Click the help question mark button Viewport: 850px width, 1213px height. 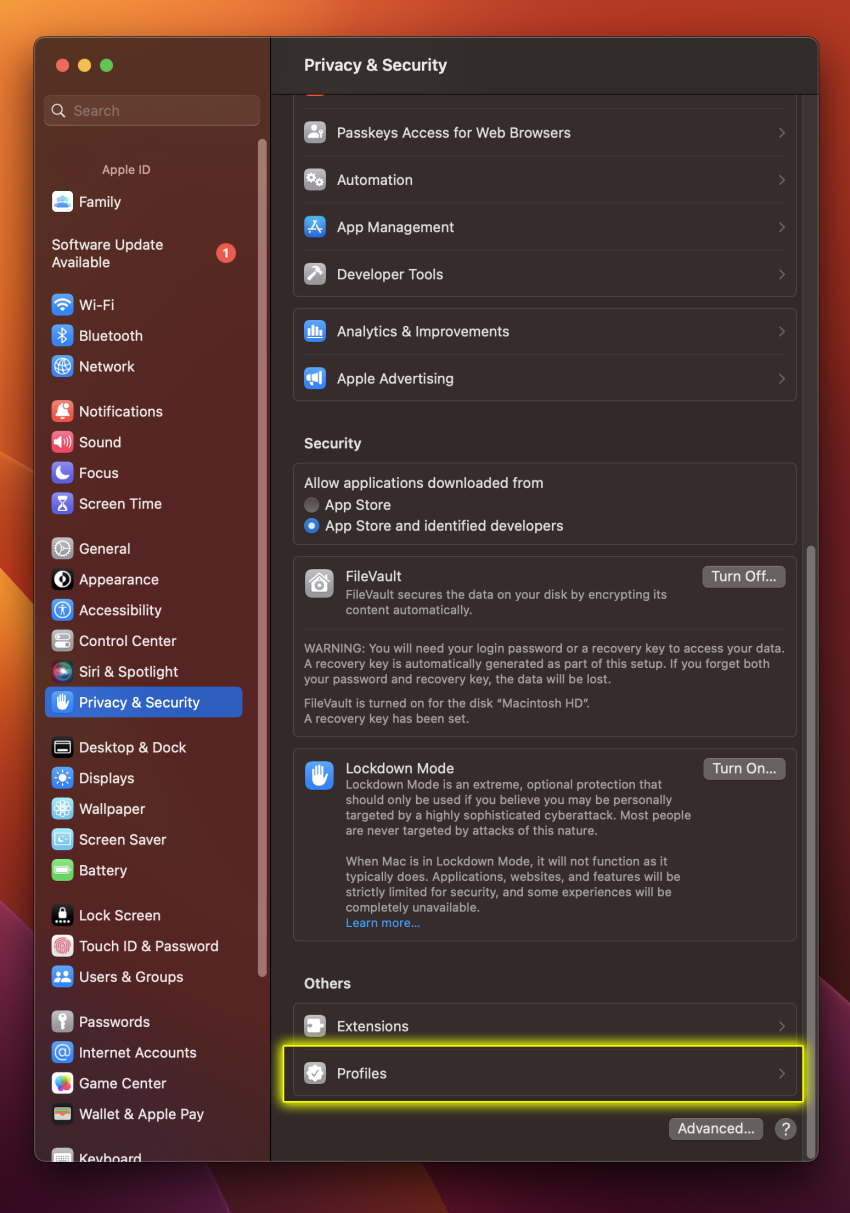point(786,1129)
